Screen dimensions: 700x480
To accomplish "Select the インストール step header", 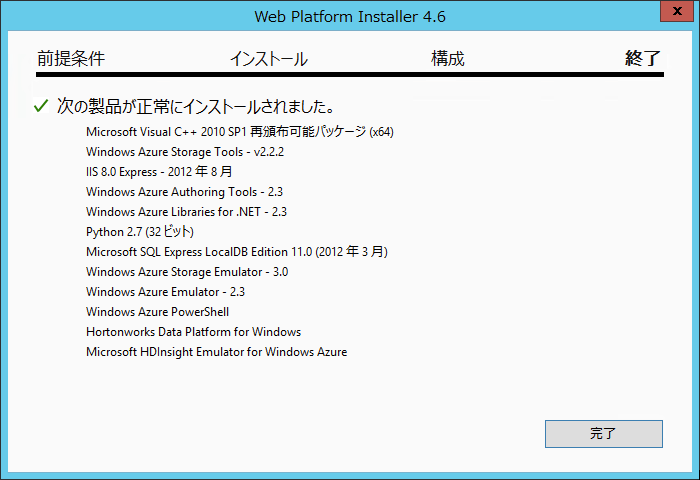I will pyautogui.click(x=269, y=58).
